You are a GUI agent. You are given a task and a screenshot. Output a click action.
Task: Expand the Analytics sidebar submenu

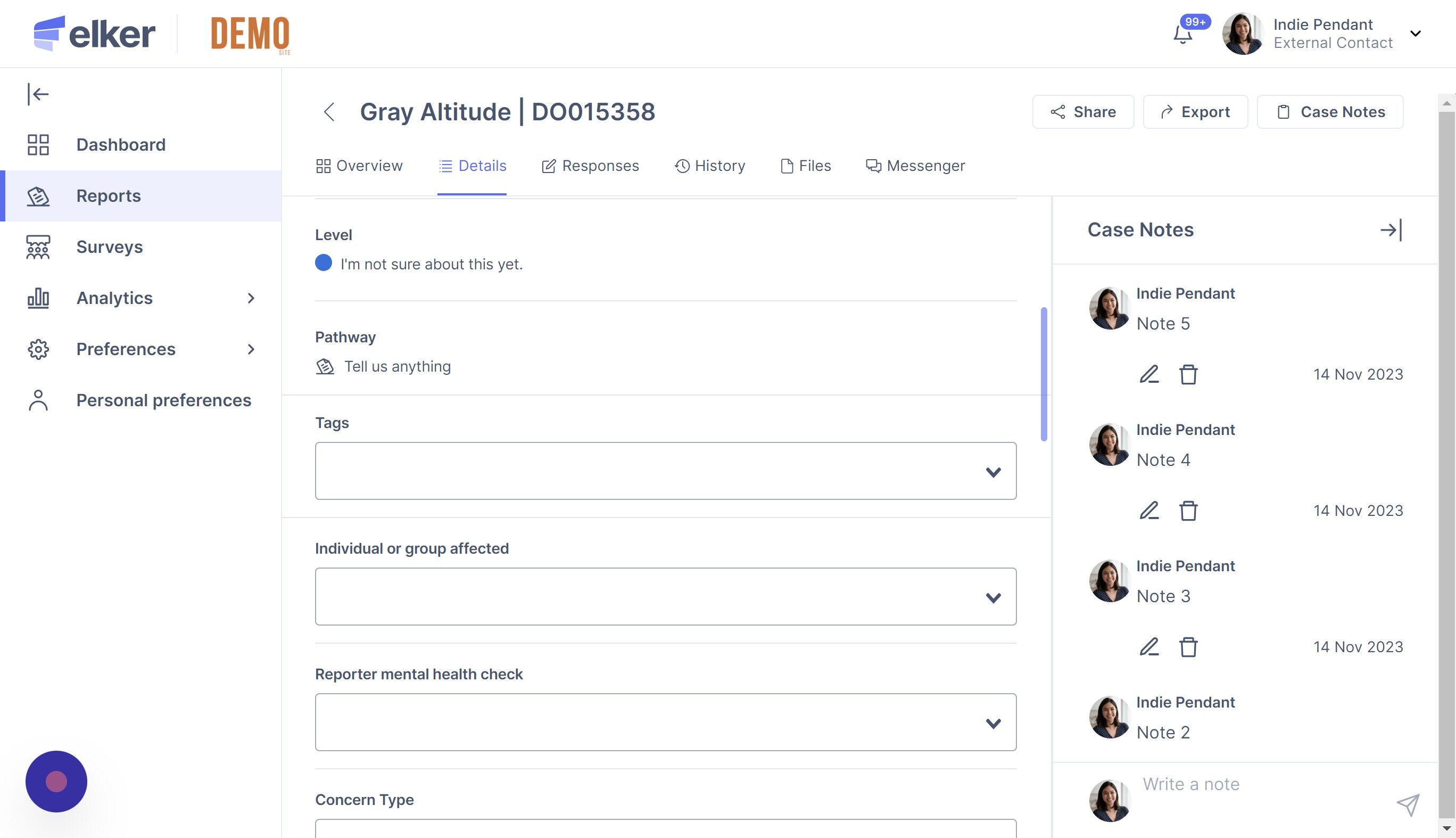coord(250,298)
